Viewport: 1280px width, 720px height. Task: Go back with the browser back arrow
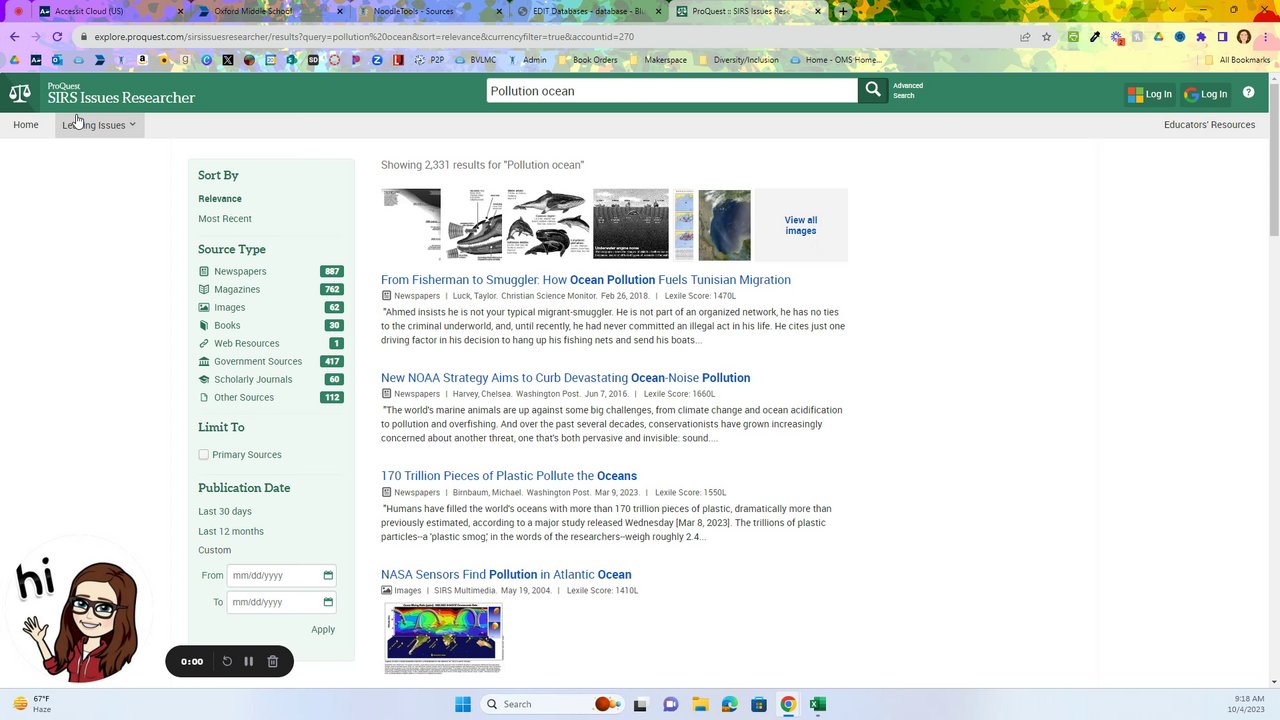point(14,37)
